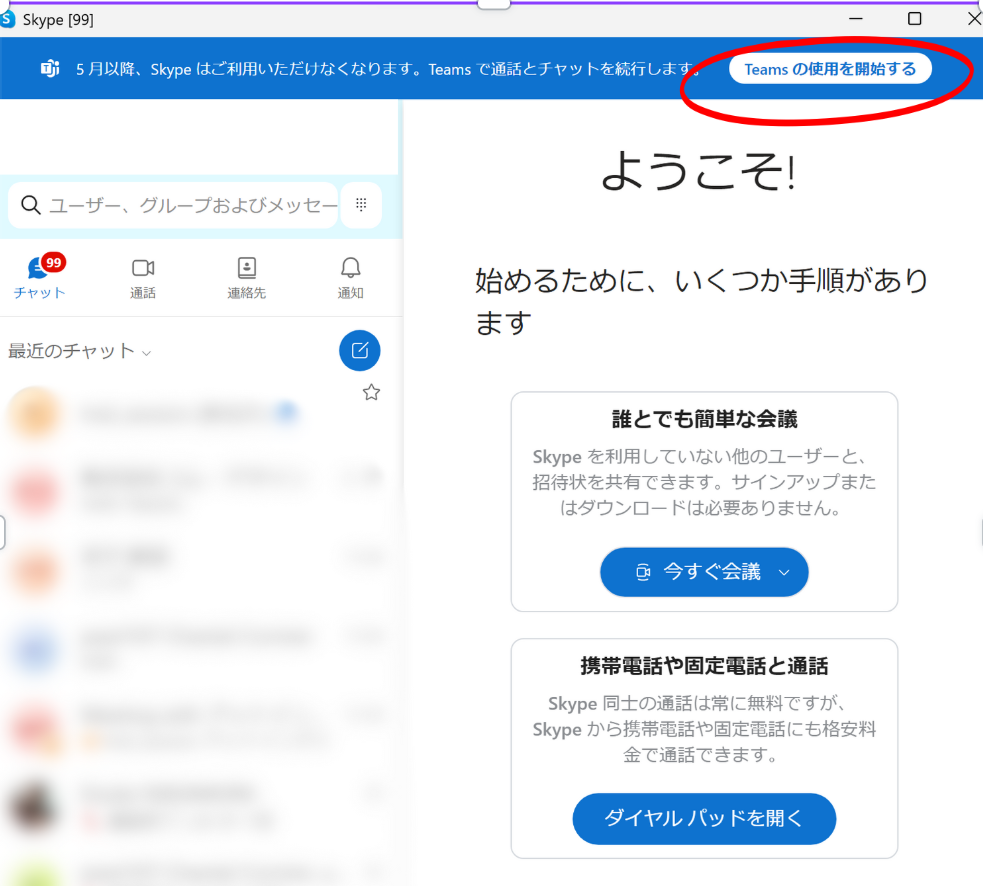
Task: Click the favorites star icon
Action: pyautogui.click(x=371, y=393)
